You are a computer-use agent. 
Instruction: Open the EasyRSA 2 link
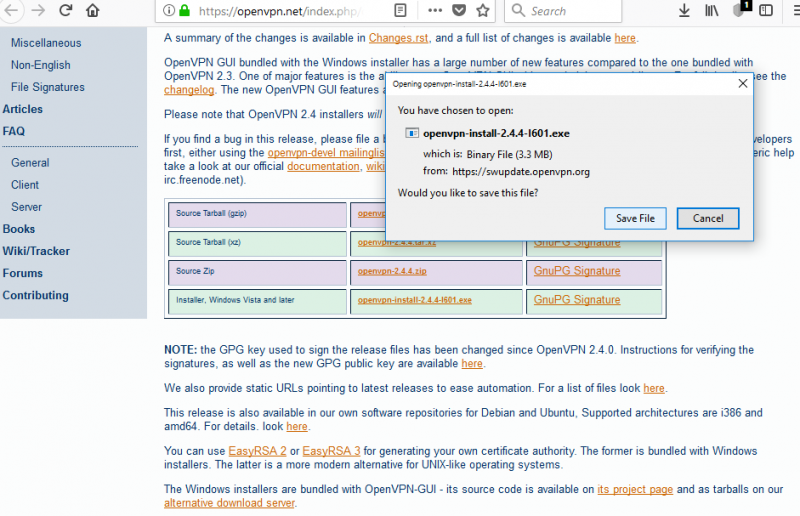pos(257,451)
